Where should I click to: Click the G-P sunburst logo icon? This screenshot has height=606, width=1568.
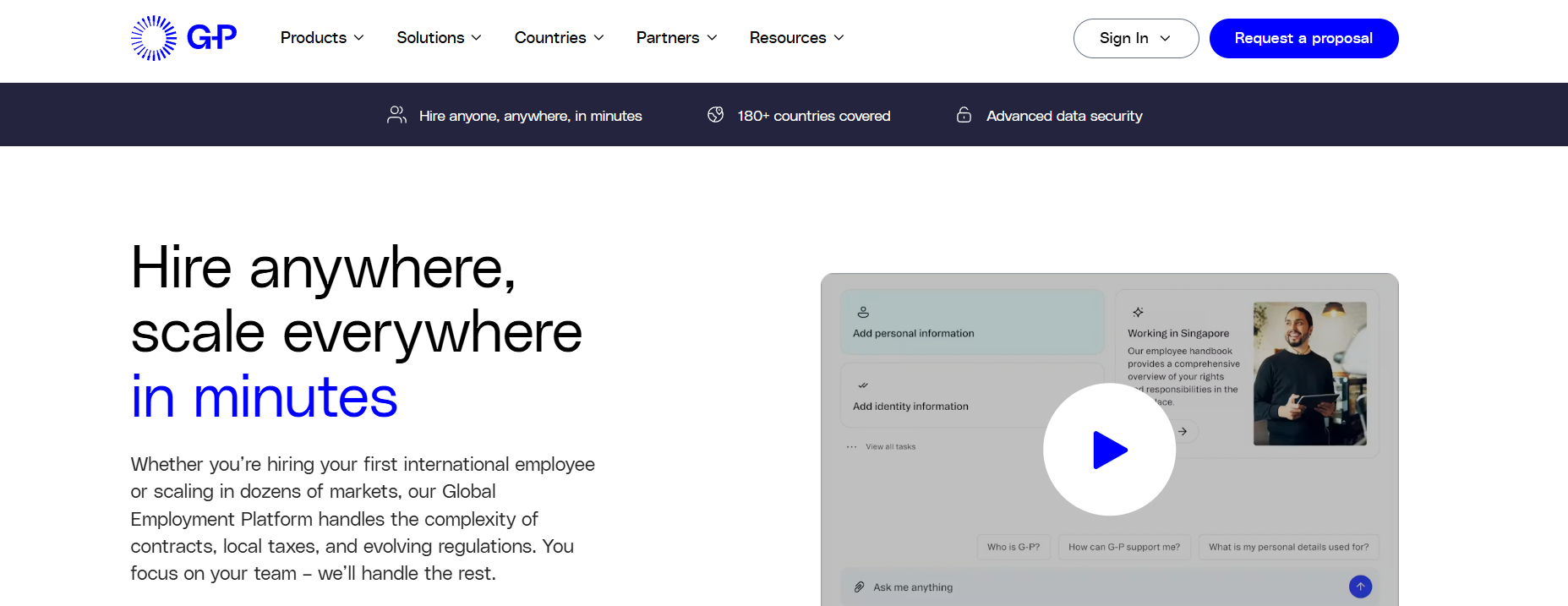pos(154,38)
